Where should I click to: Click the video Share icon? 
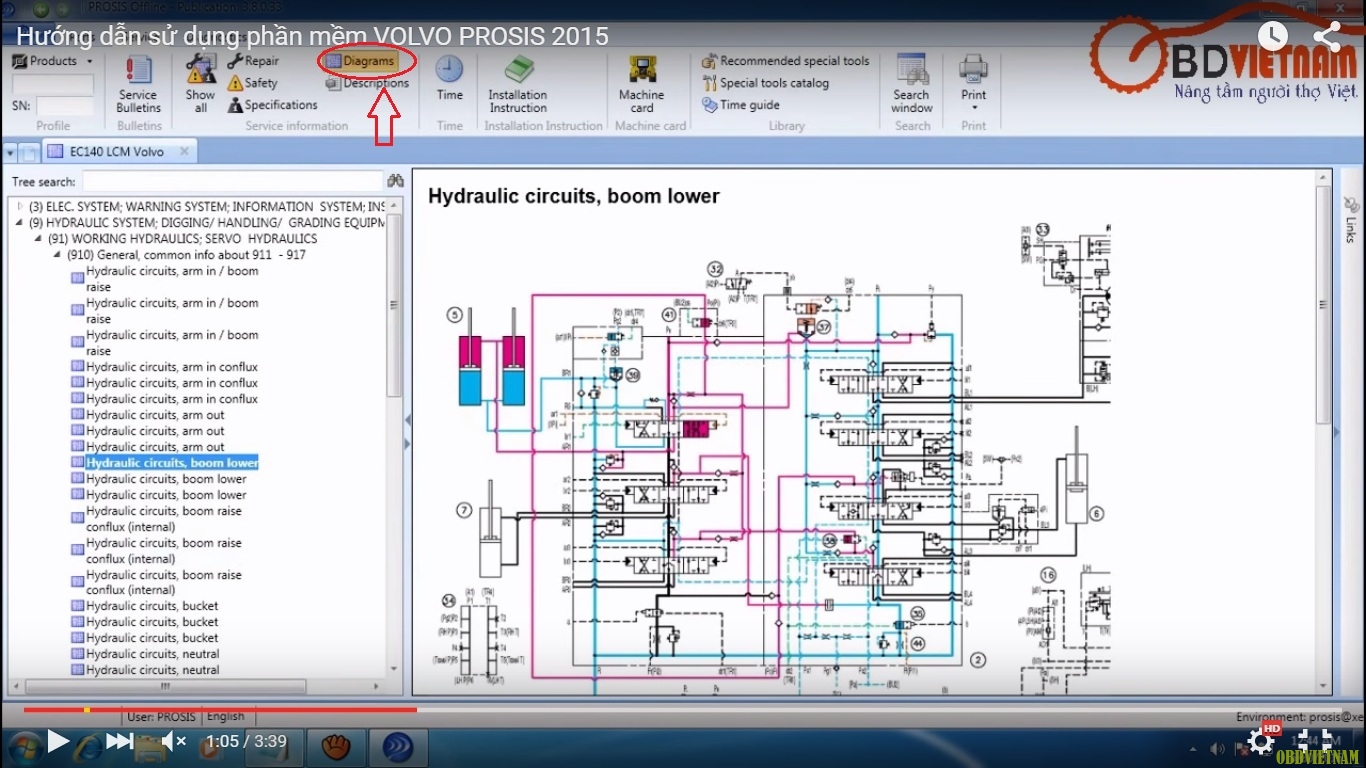coord(1327,36)
